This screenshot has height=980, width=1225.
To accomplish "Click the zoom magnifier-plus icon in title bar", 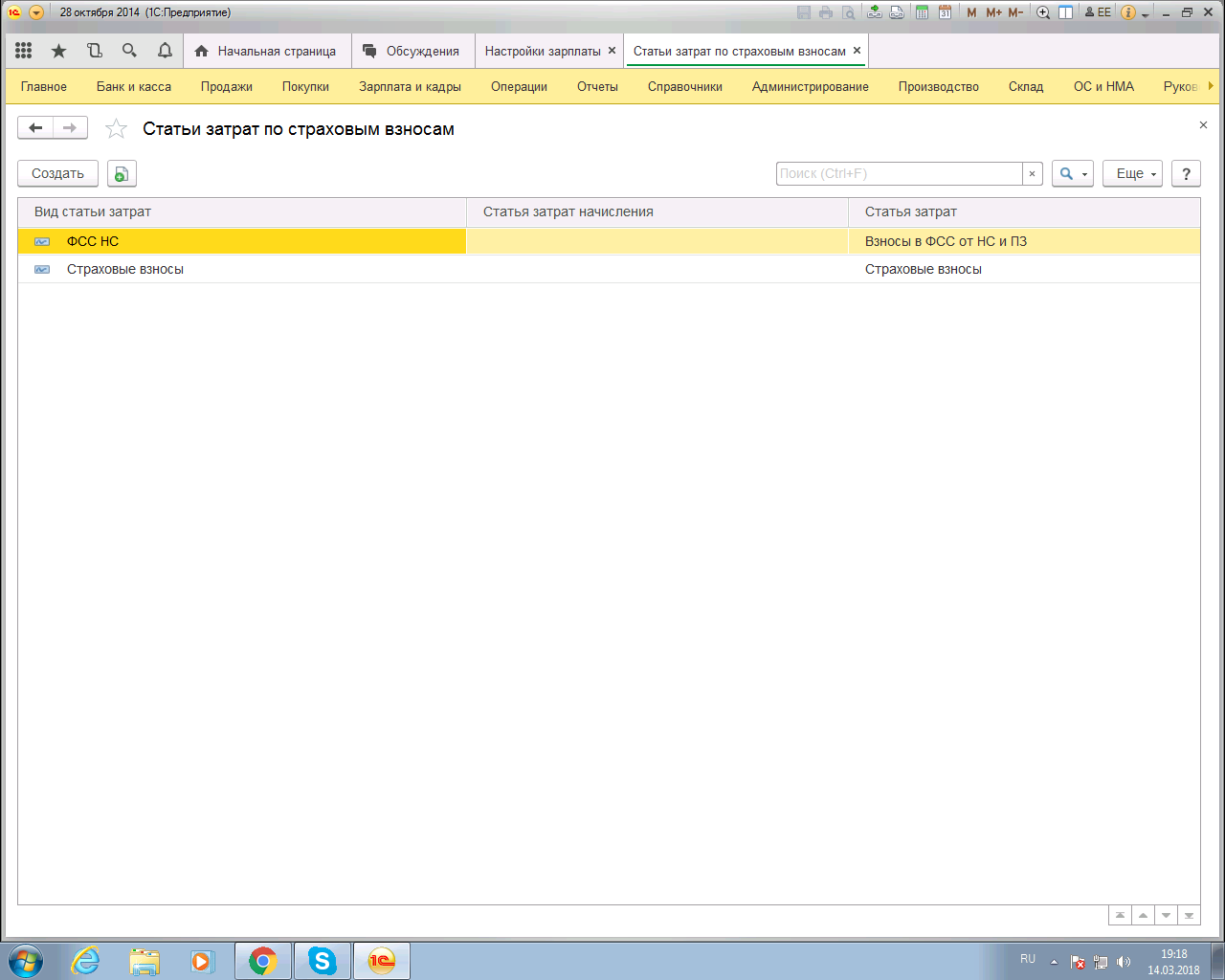I will (x=1043, y=12).
